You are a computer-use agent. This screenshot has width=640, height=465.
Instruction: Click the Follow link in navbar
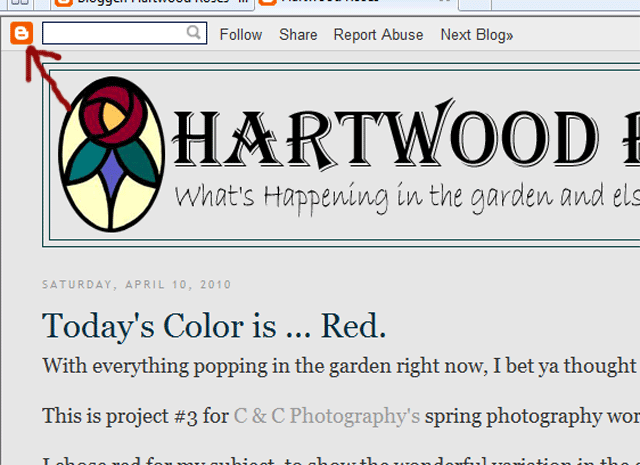click(x=241, y=35)
